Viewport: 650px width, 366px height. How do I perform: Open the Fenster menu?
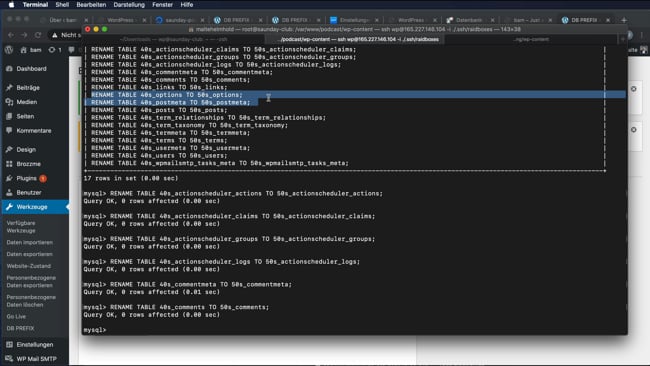pos(162,5)
